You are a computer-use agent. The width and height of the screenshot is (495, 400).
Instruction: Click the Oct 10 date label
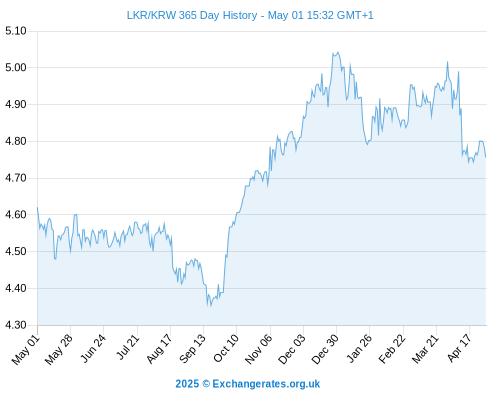click(x=226, y=348)
